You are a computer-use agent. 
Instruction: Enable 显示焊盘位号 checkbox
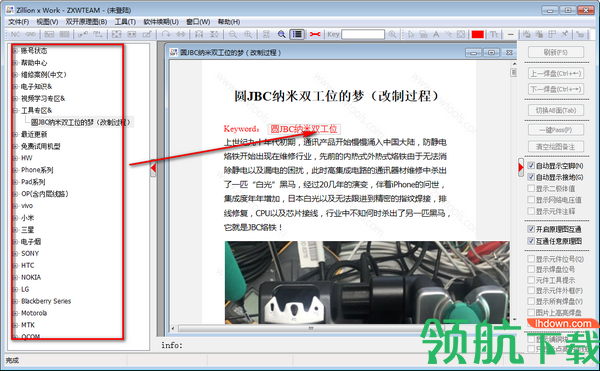[x=531, y=269]
